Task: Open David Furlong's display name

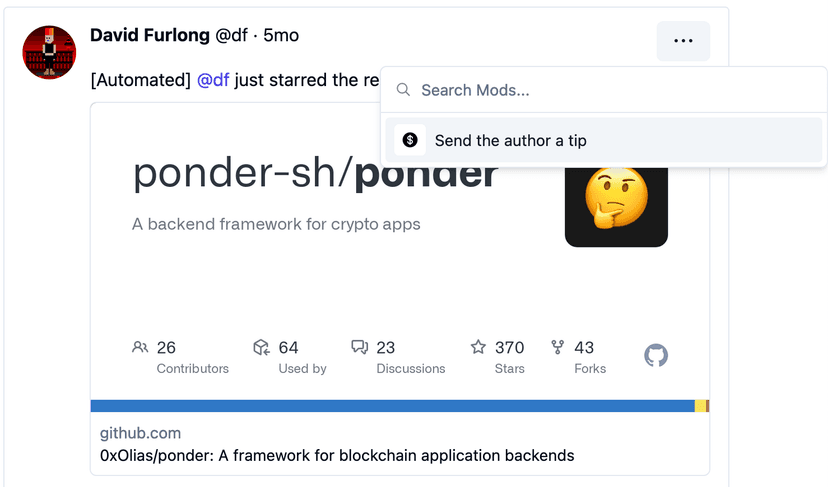Action: 150,35
